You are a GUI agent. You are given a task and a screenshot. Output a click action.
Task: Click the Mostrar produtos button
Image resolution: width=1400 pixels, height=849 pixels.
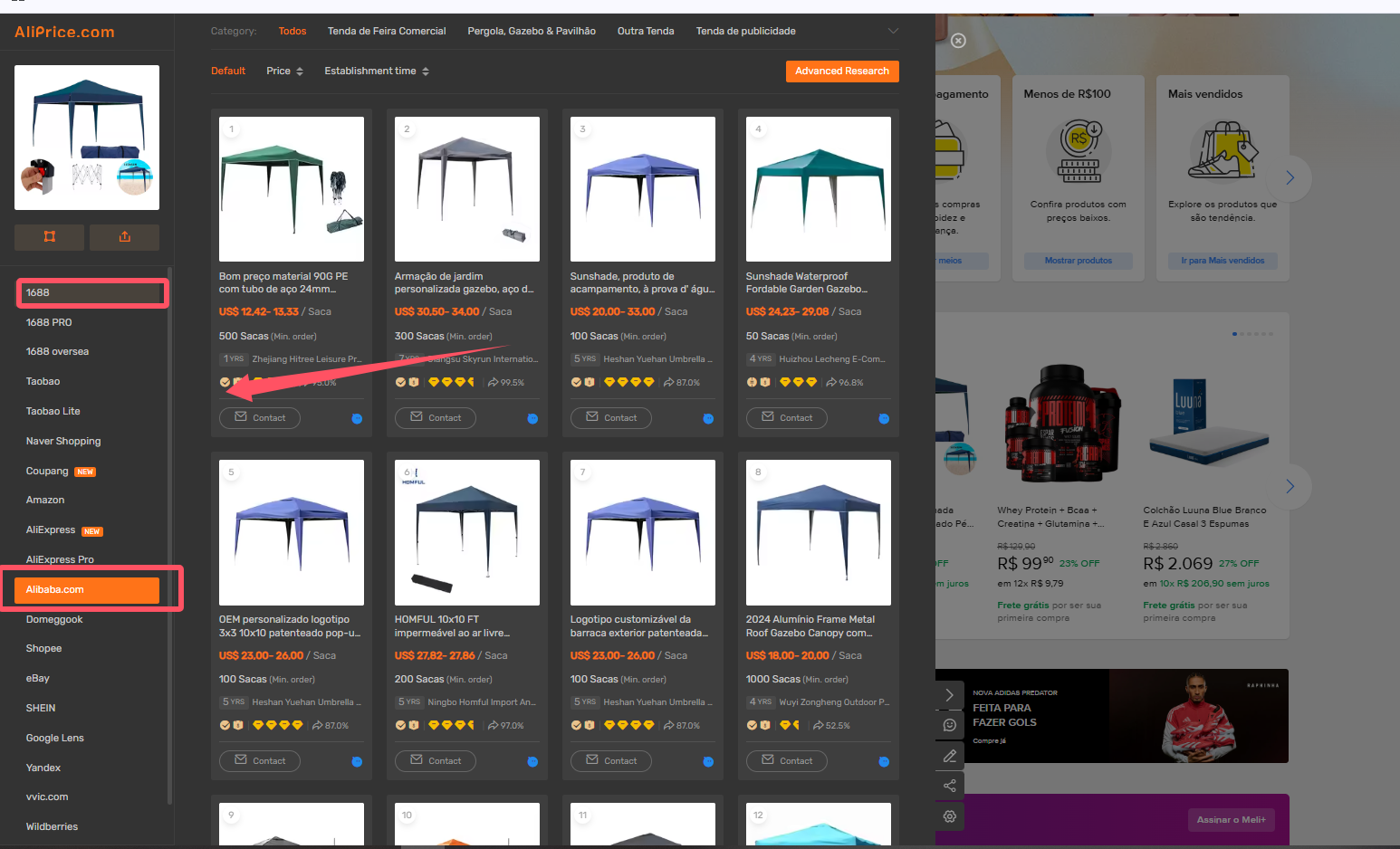[x=1079, y=261]
